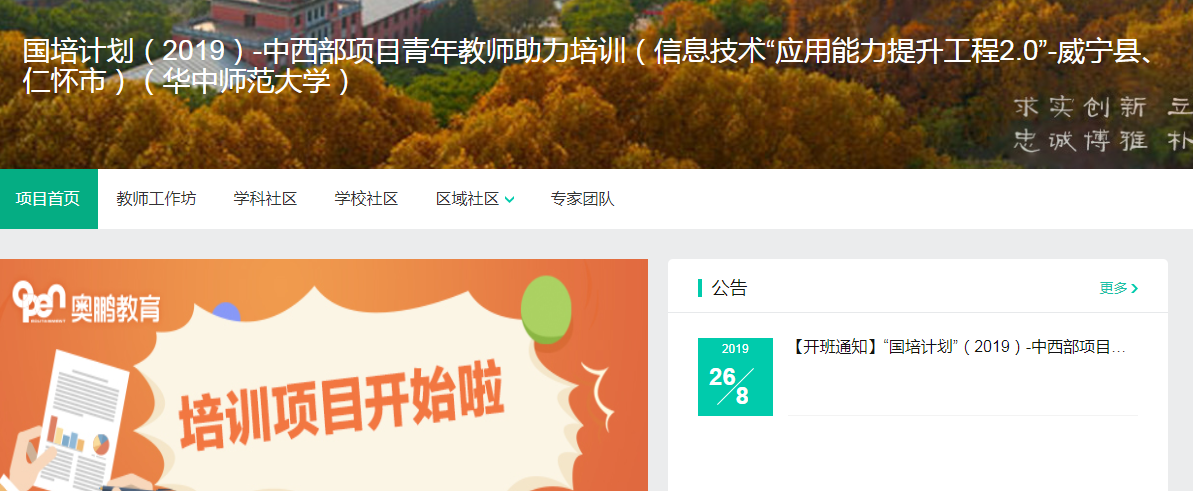
Task: Go to 教师工作坊 in navigation bar
Action: [156, 199]
